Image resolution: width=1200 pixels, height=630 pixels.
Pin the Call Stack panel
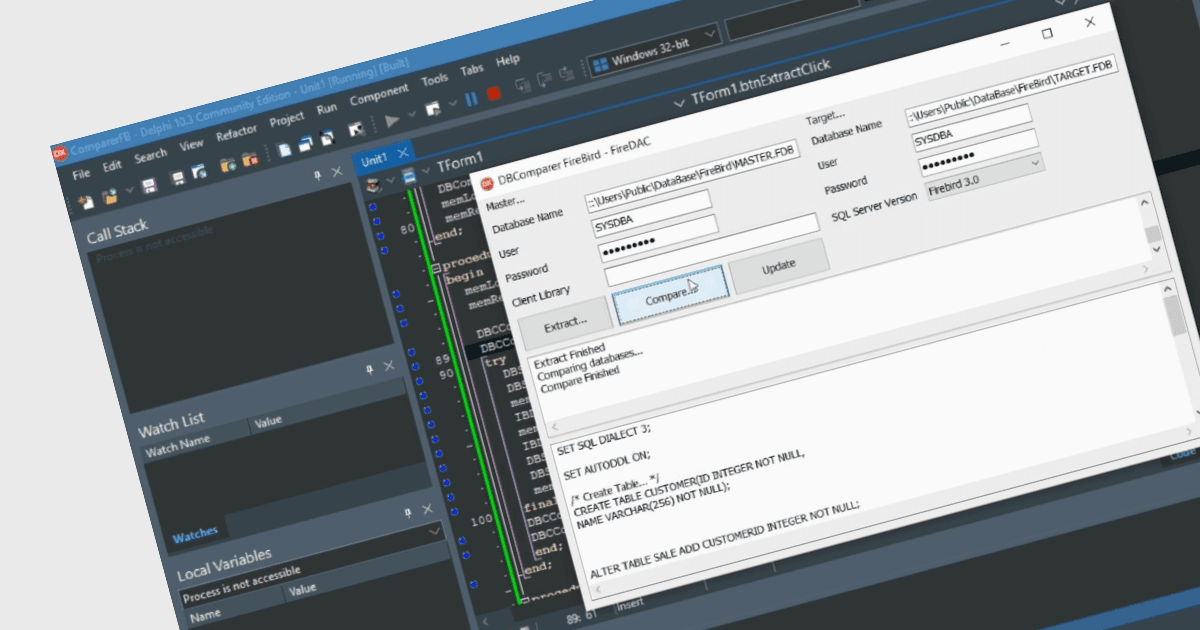(317, 176)
